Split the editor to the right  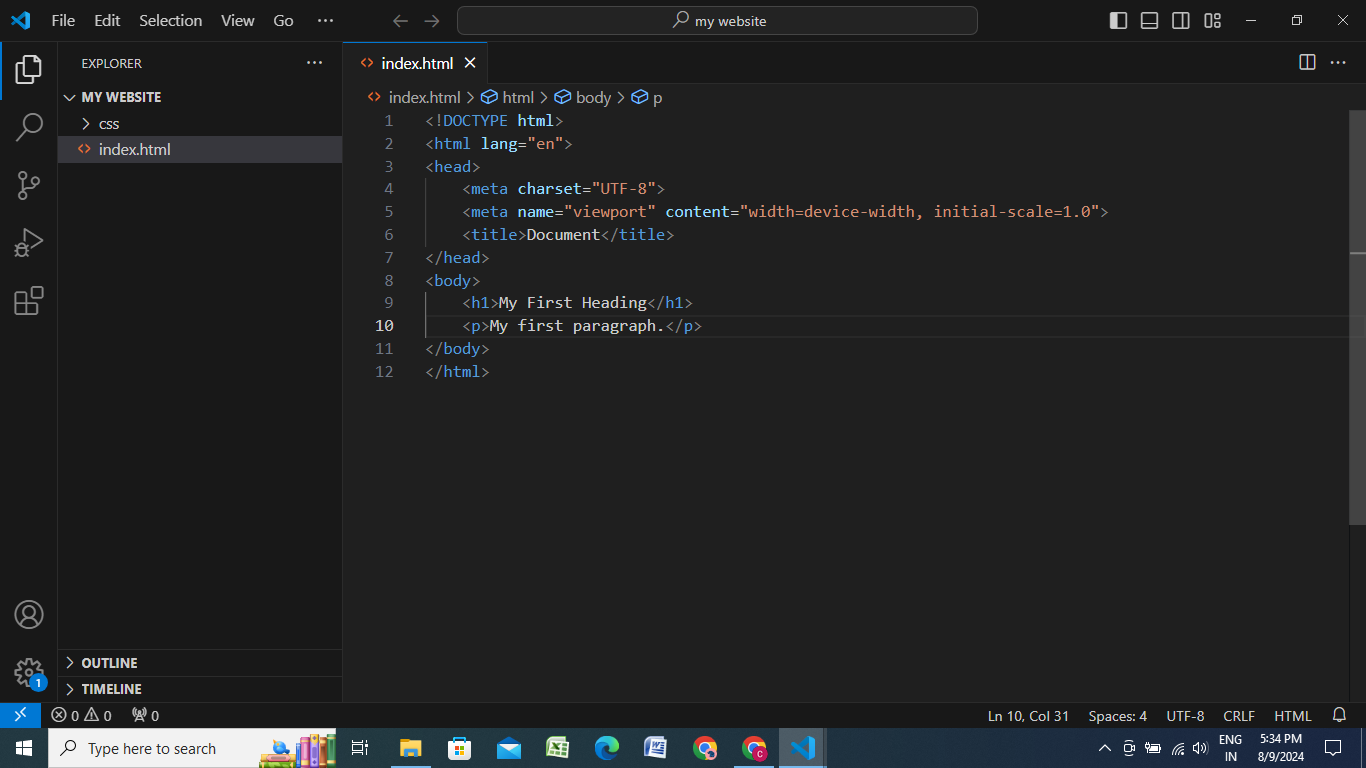(1307, 62)
